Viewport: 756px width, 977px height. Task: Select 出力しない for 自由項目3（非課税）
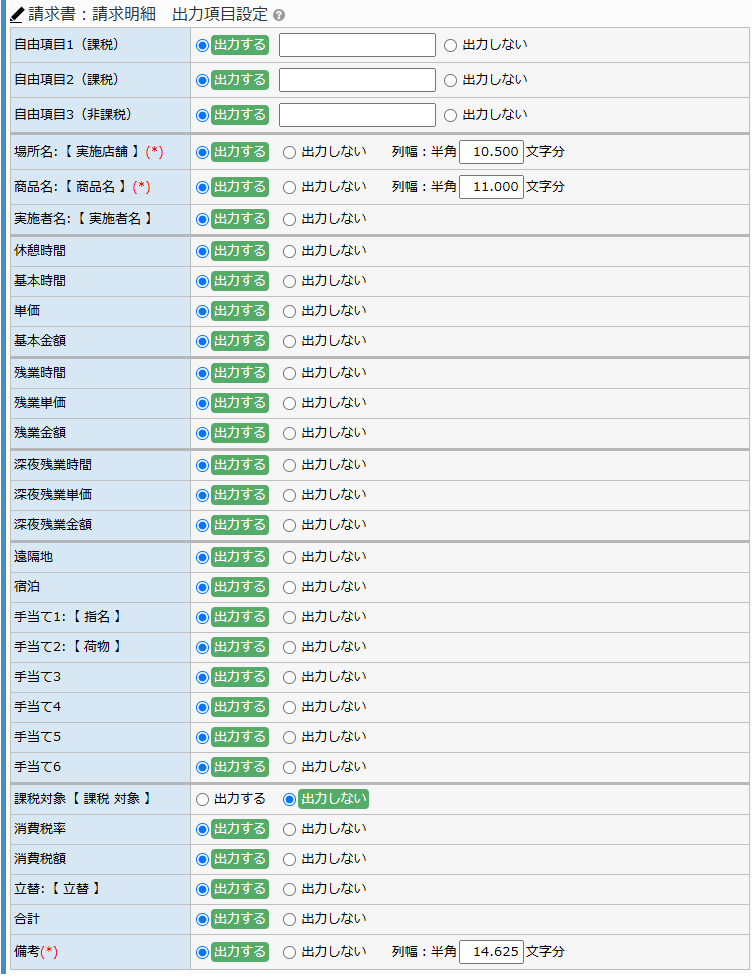point(451,115)
